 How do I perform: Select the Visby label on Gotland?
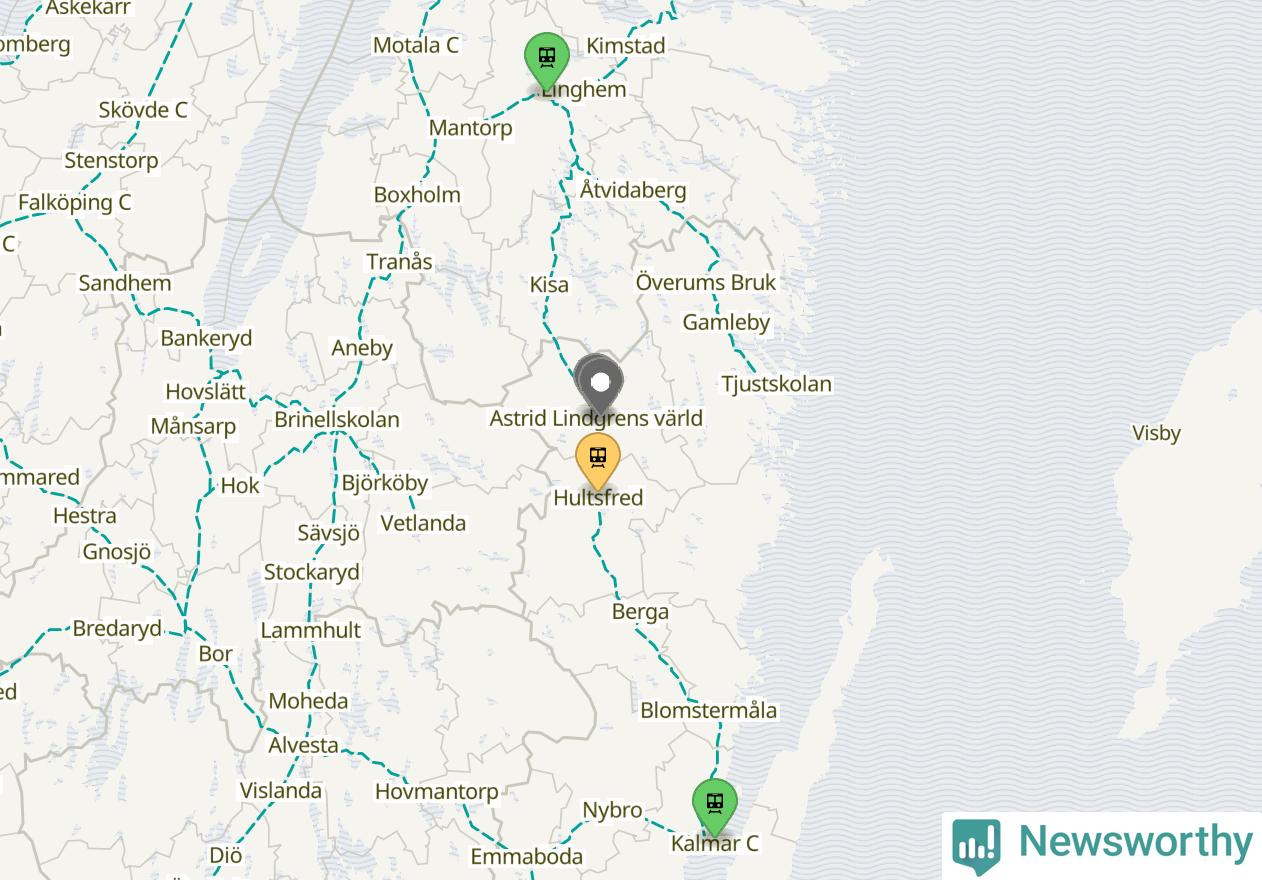point(1156,433)
